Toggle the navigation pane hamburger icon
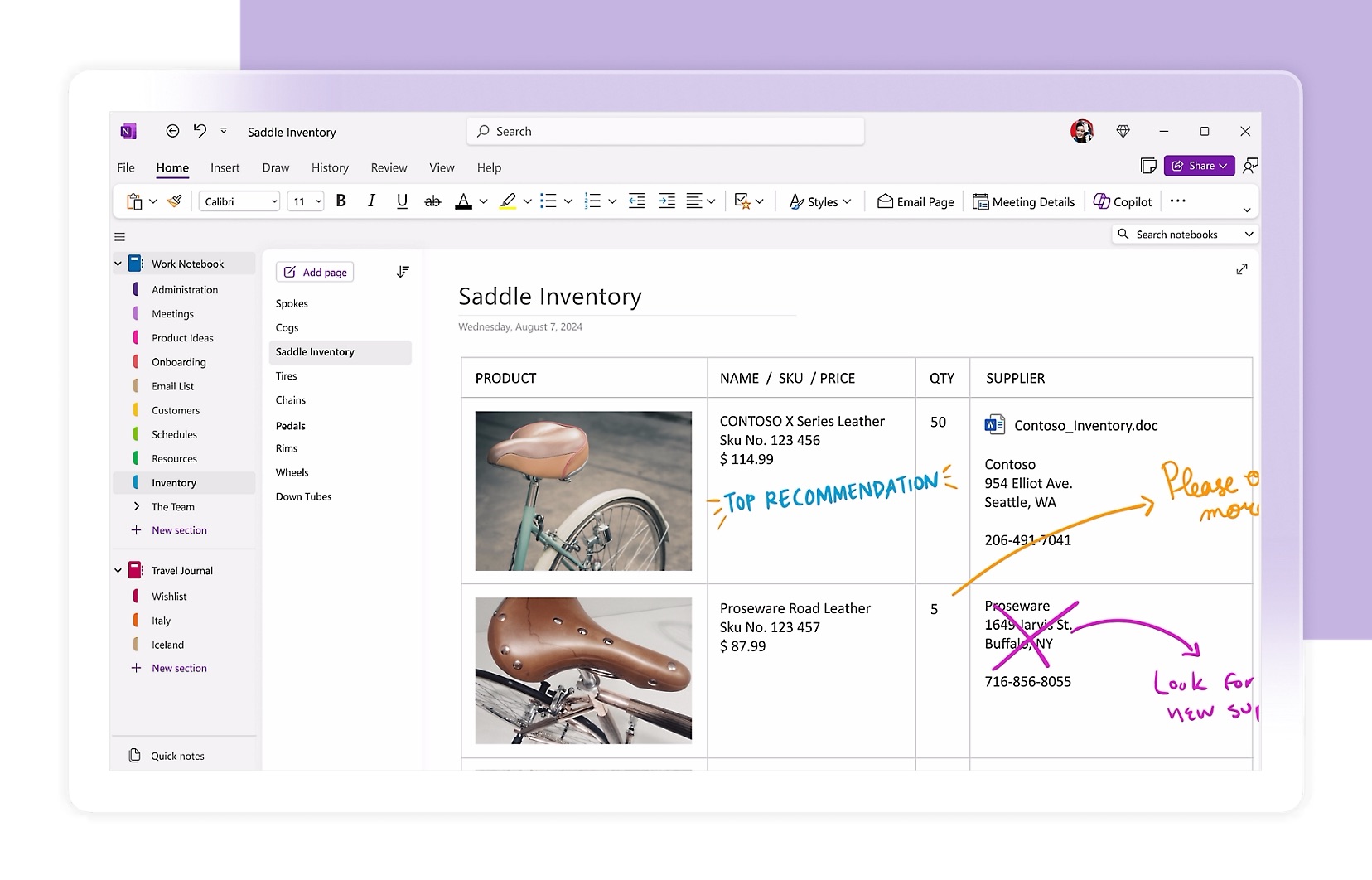 (x=119, y=236)
